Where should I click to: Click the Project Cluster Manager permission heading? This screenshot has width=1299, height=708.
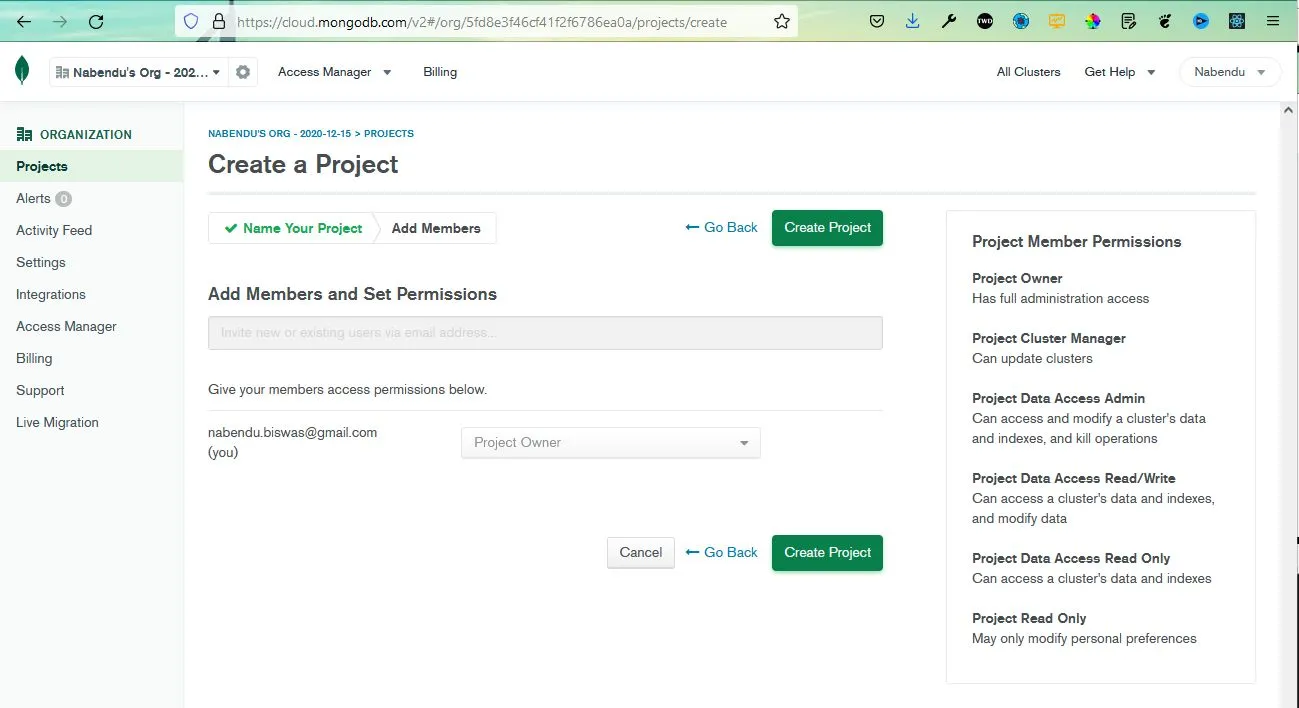coord(1049,339)
